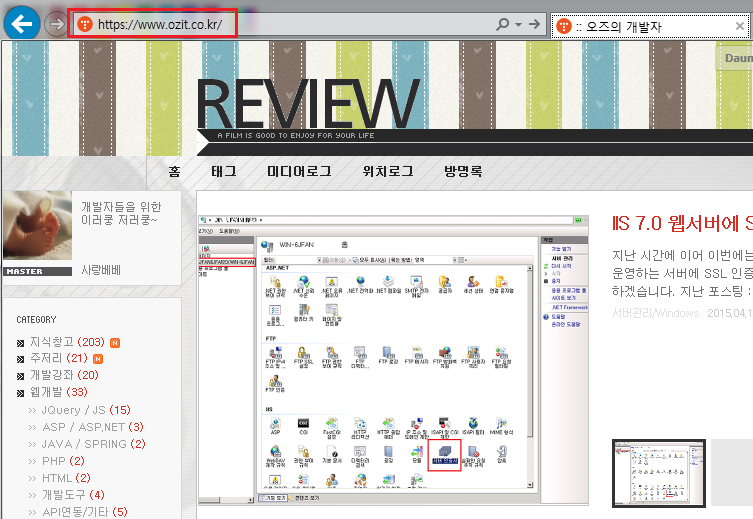The height and width of the screenshot is (519, 753).
Task: Open the 개발도구 (4) subcategory
Action: (73, 495)
